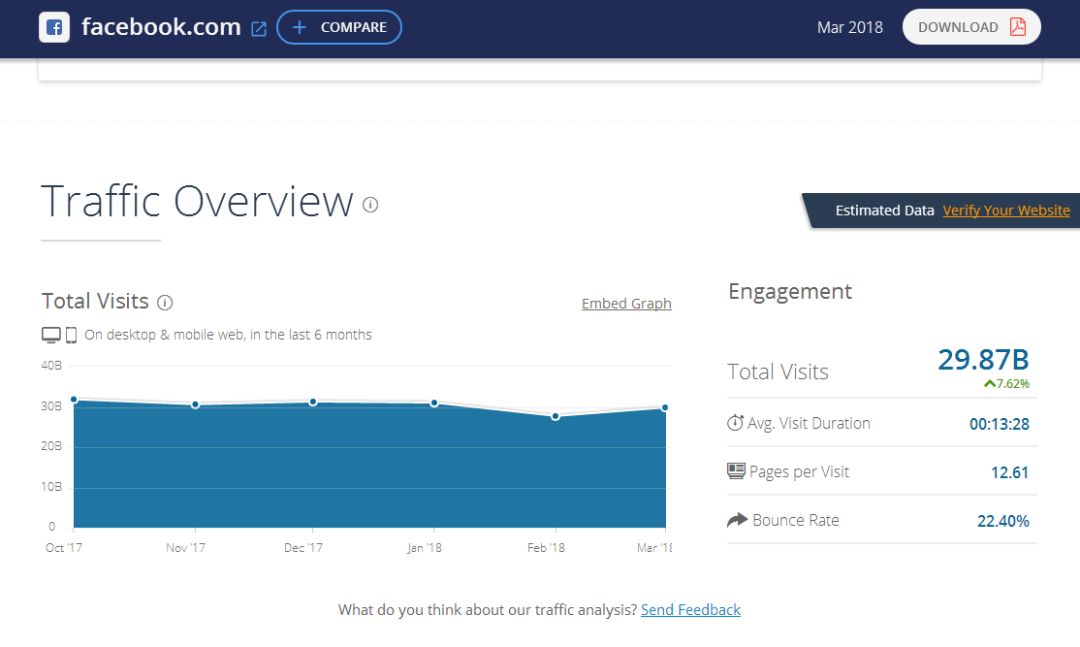Click the 10B axis label
Viewport: 1080px width, 647px height.
click(x=52, y=486)
